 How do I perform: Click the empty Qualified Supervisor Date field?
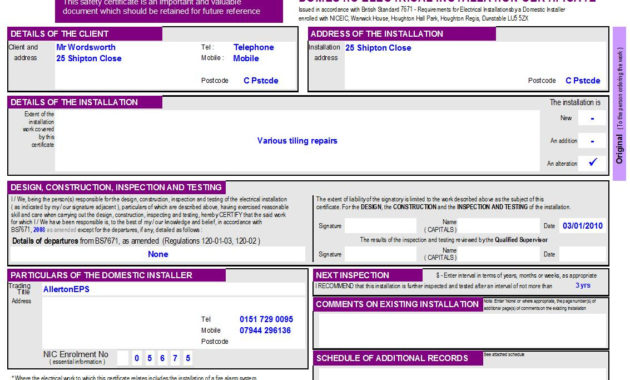click(582, 254)
